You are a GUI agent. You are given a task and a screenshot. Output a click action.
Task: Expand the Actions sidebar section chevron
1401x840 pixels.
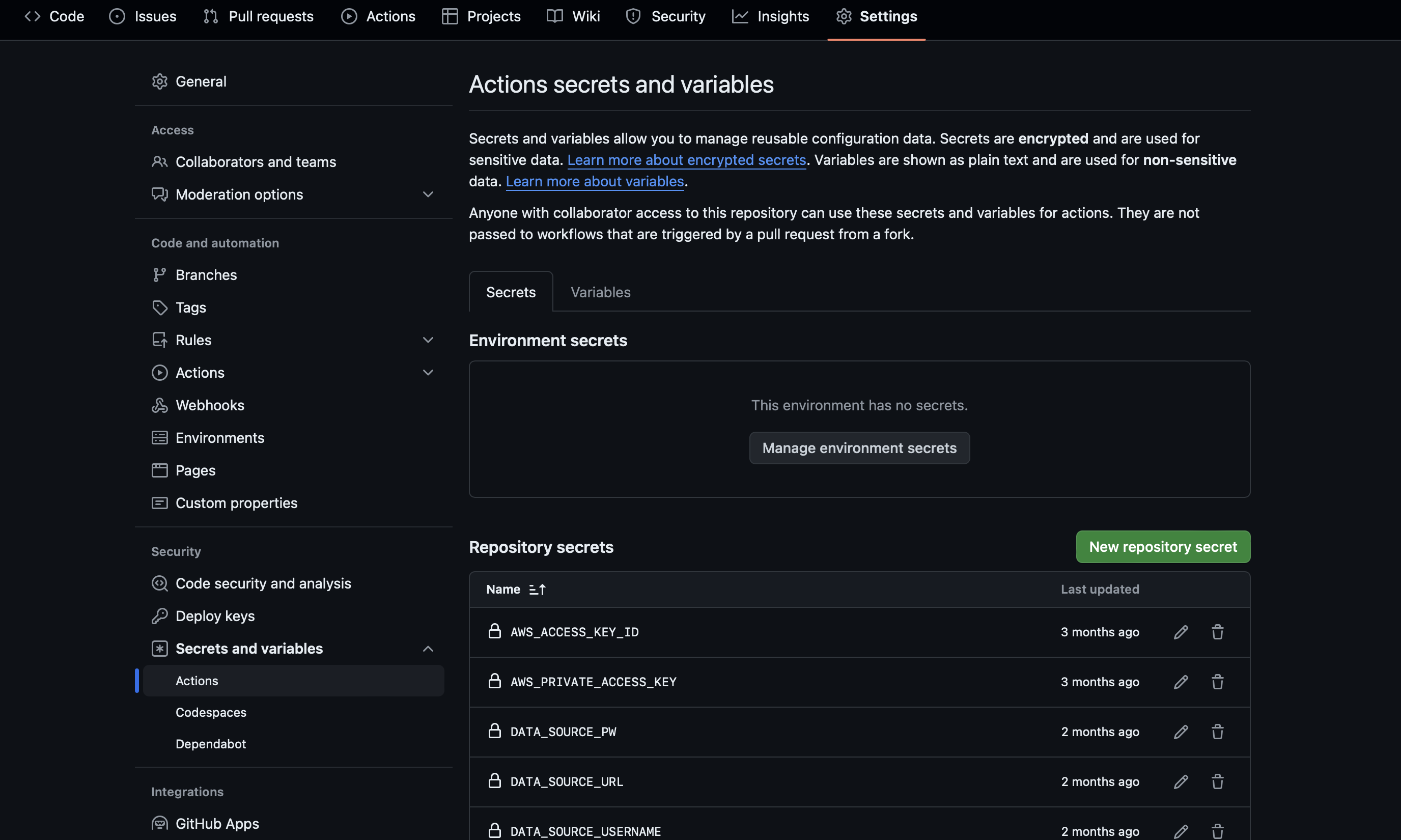click(x=428, y=373)
